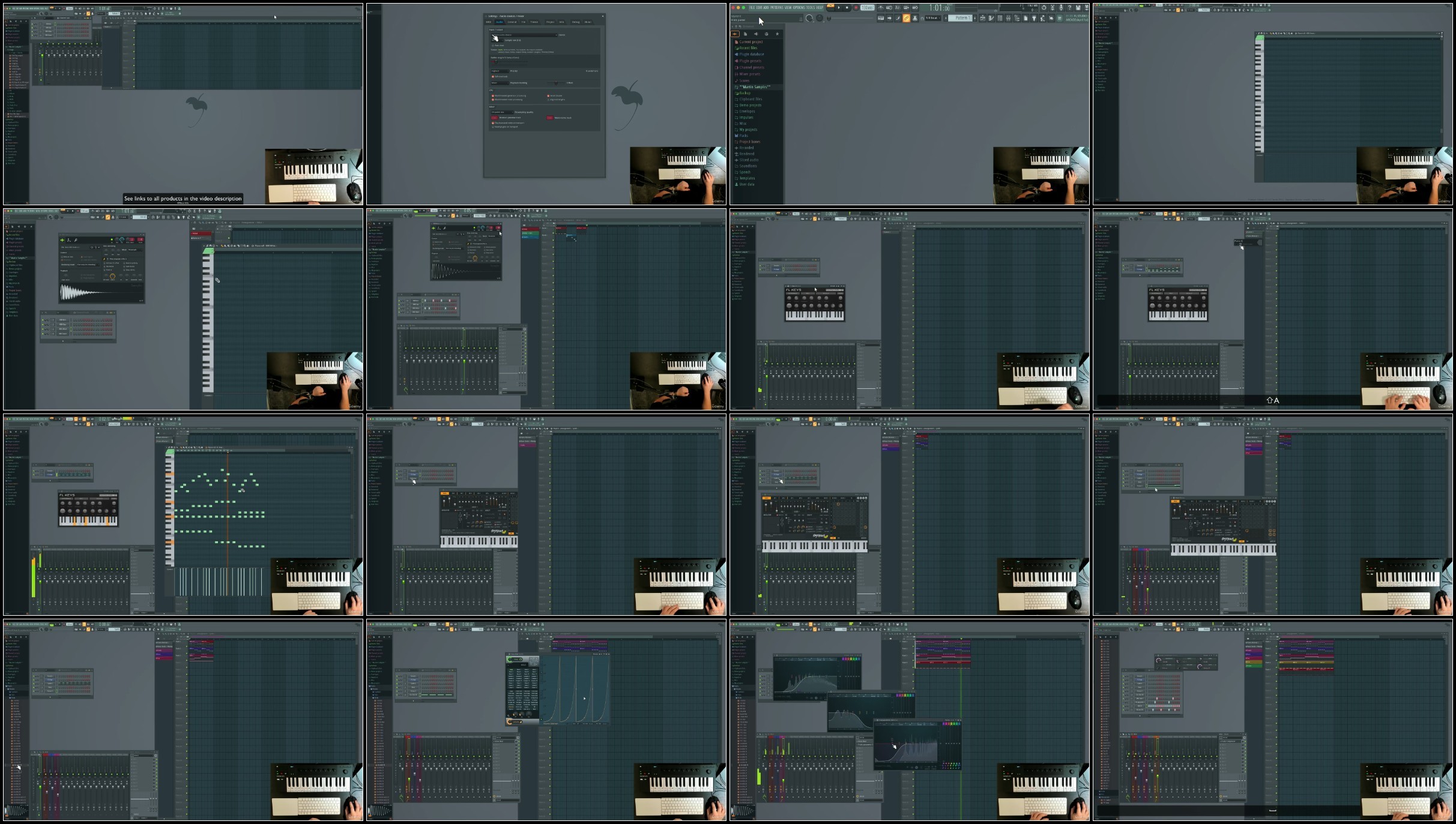
Task: Click browser tree icon in enlarged frame's toolbar
Action: (x=1017, y=18)
